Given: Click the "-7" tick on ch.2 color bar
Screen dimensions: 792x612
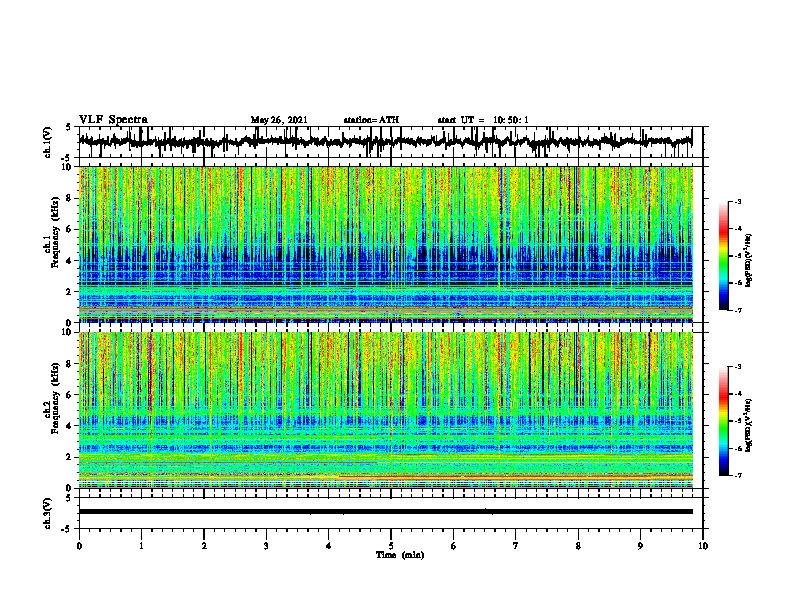Looking at the screenshot, I should click(738, 475).
